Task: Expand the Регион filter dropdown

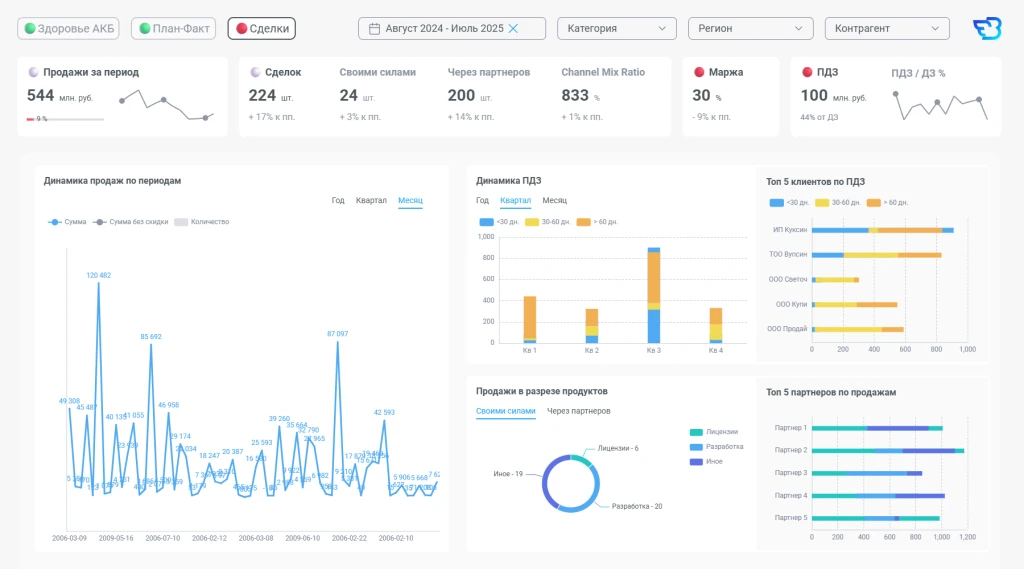Action: coord(750,29)
